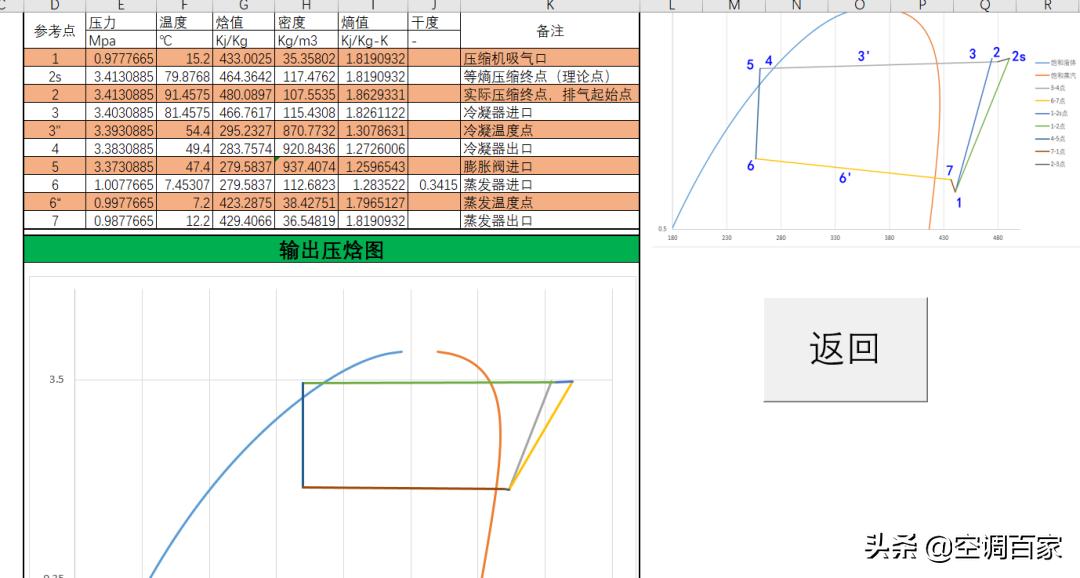Select the 干度 value cell 0.3415
1080x578 pixels.
(x=435, y=184)
